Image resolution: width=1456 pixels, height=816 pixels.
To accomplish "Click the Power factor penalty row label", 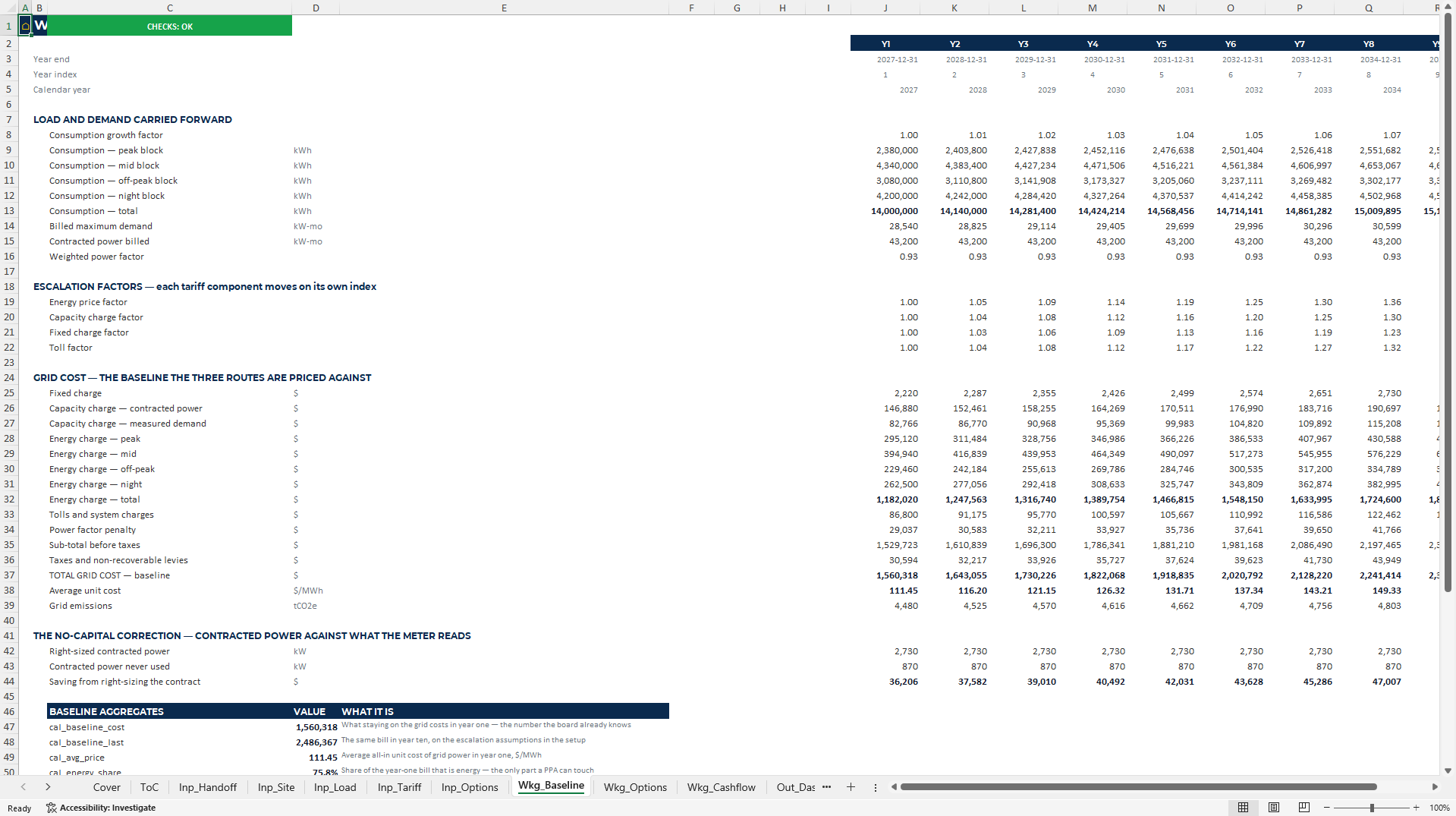I will 93,530.
